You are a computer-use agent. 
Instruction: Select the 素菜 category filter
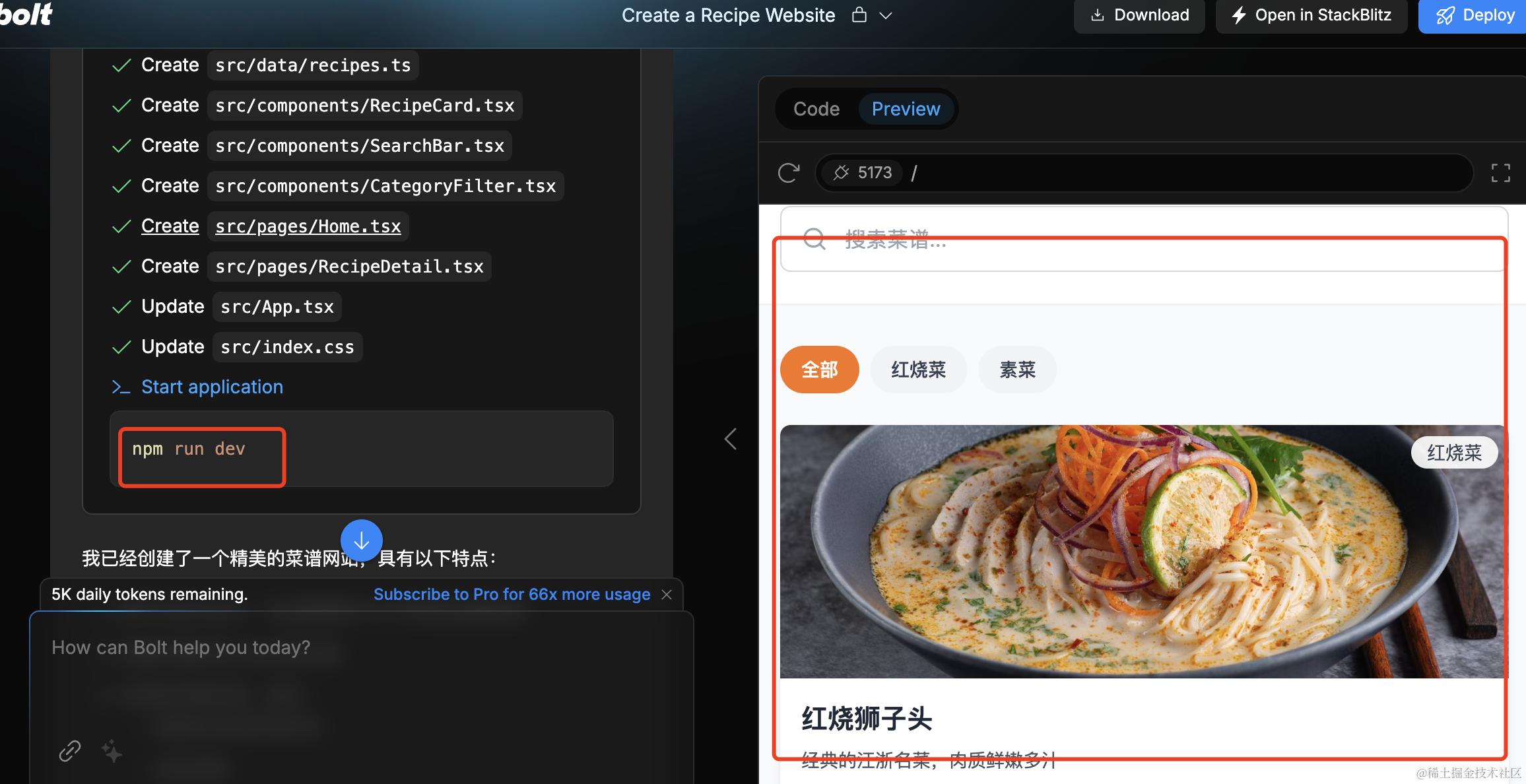1017,370
